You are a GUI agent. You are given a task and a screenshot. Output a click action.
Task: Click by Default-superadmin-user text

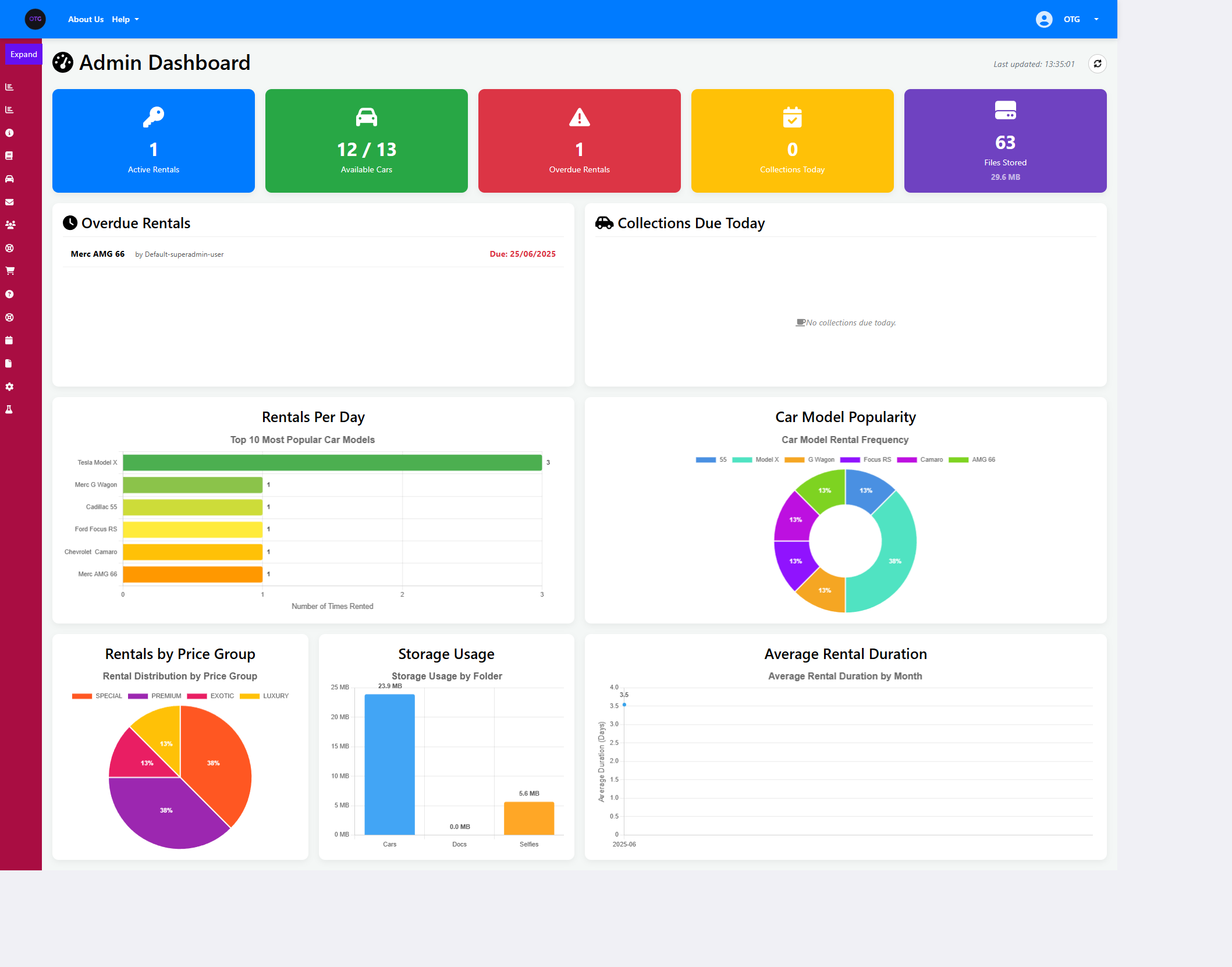tap(179, 254)
